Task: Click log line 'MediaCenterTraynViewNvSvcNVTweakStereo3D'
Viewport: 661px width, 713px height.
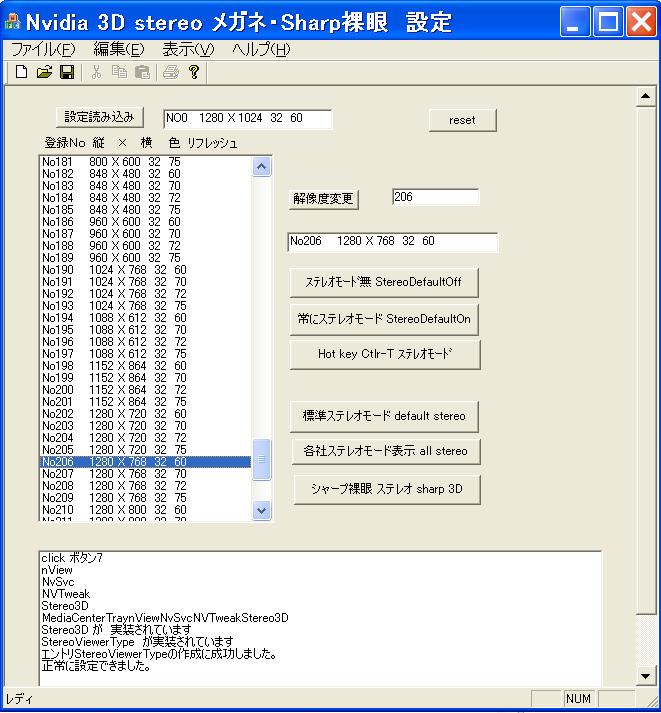Action: tap(165, 618)
